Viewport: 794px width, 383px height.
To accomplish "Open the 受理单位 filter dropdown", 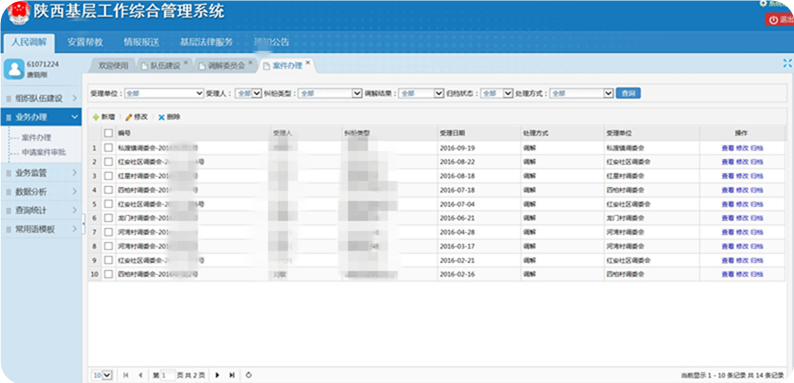I will 164,93.
